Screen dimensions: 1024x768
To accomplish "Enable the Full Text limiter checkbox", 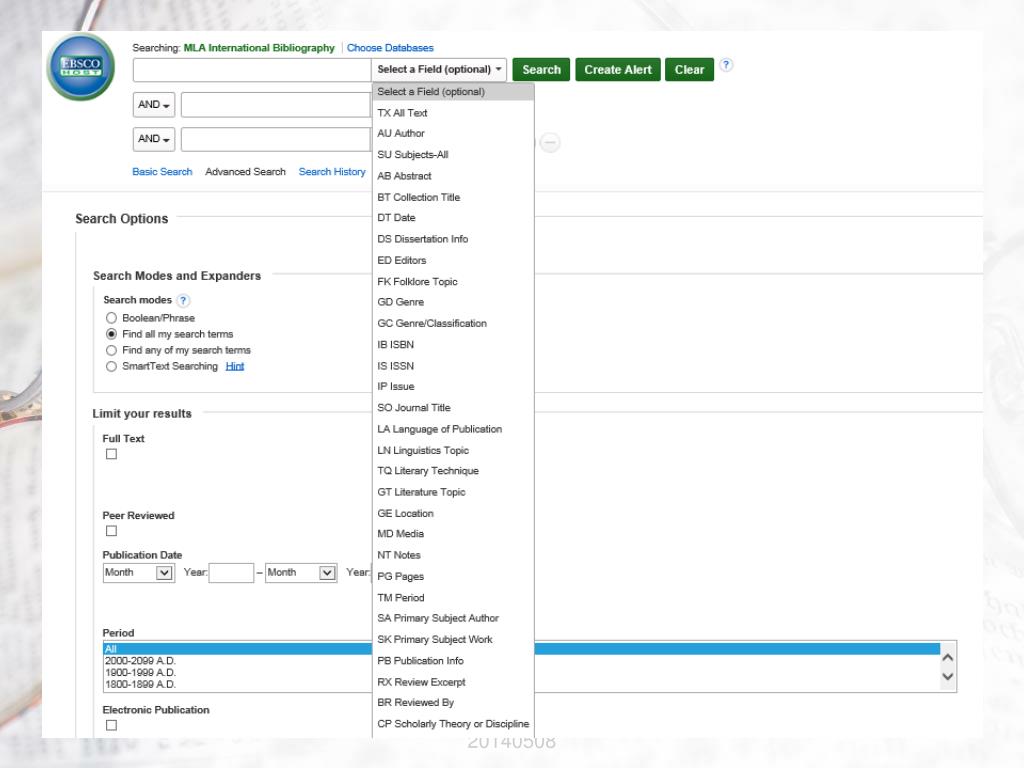I will pos(112,454).
